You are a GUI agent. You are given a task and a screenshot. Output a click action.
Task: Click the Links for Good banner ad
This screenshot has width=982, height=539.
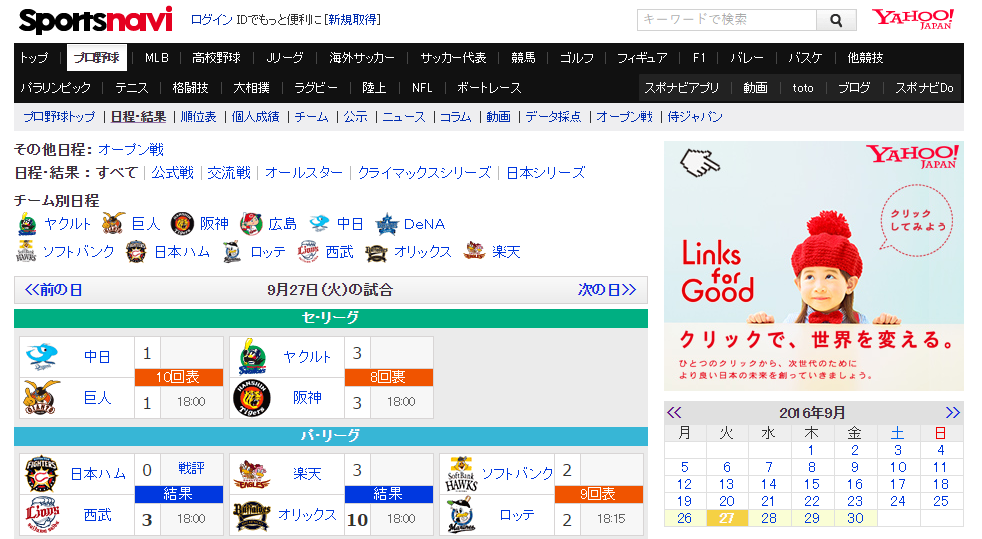coord(814,266)
